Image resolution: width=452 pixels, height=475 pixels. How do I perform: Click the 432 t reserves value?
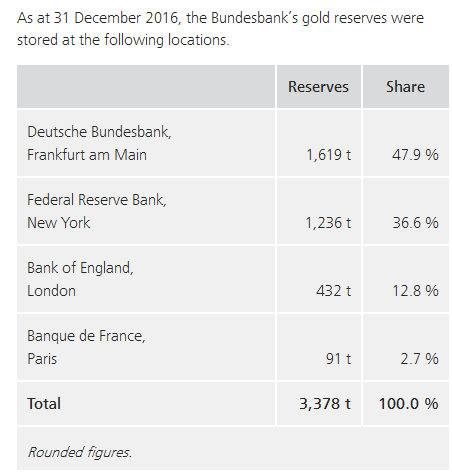[334, 291]
